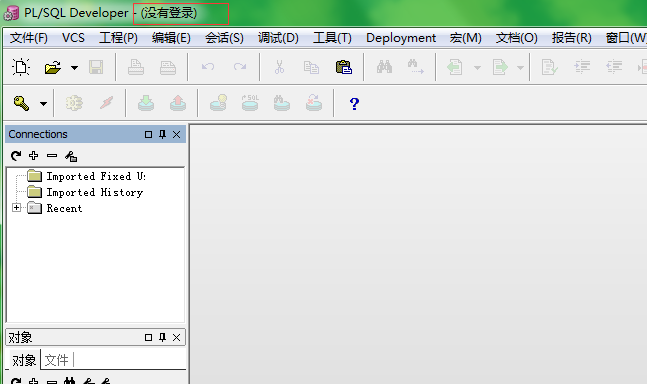Switch to the 对象 tab
Viewport: 647px width, 384px height.
point(24,360)
